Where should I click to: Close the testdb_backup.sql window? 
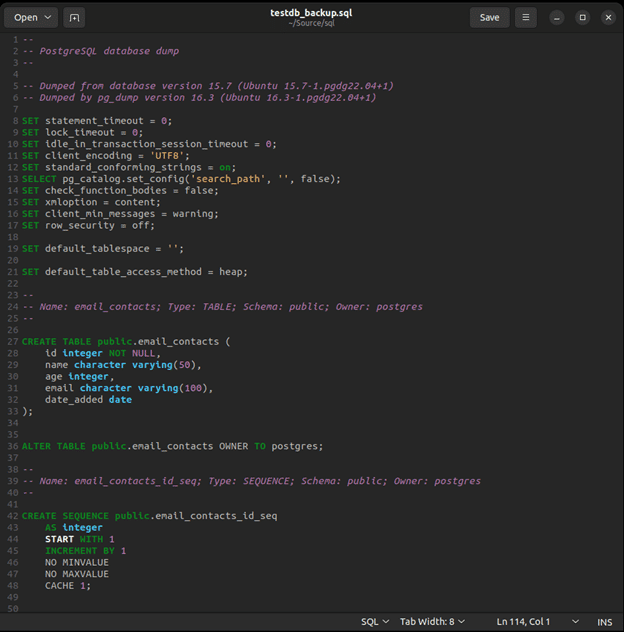tap(608, 17)
